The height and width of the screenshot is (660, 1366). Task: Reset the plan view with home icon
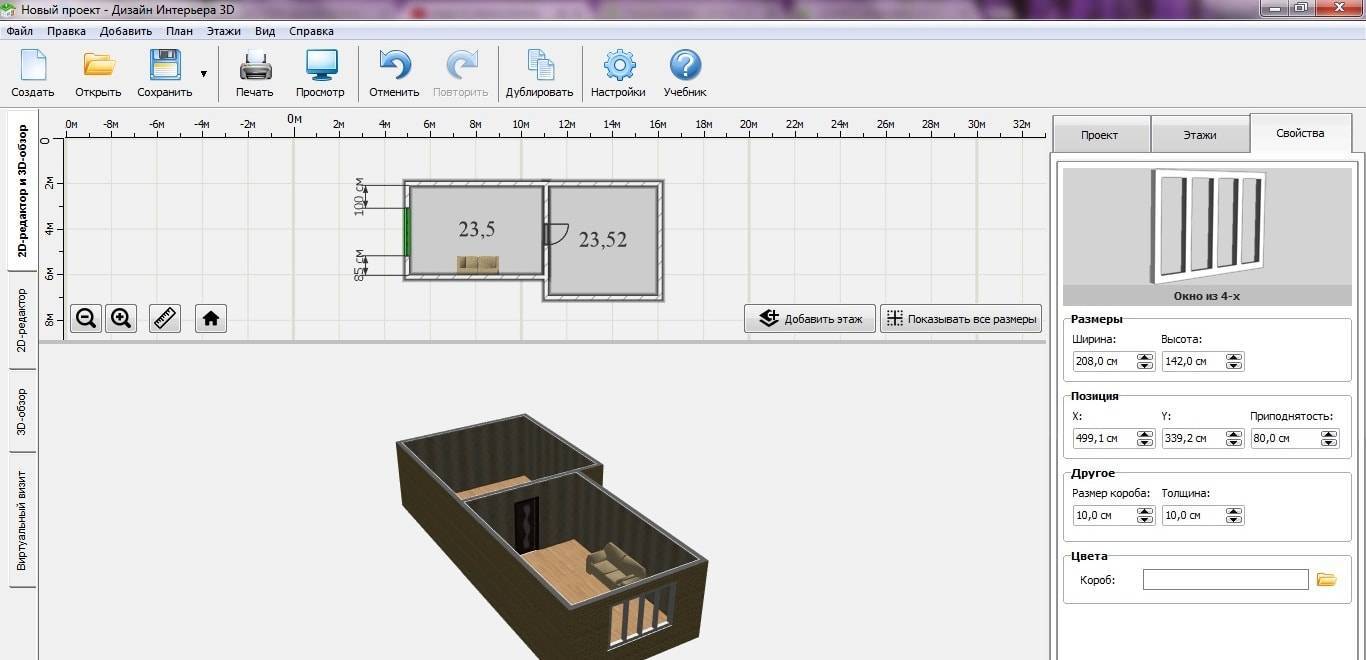pyautogui.click(x=211, y=318)
